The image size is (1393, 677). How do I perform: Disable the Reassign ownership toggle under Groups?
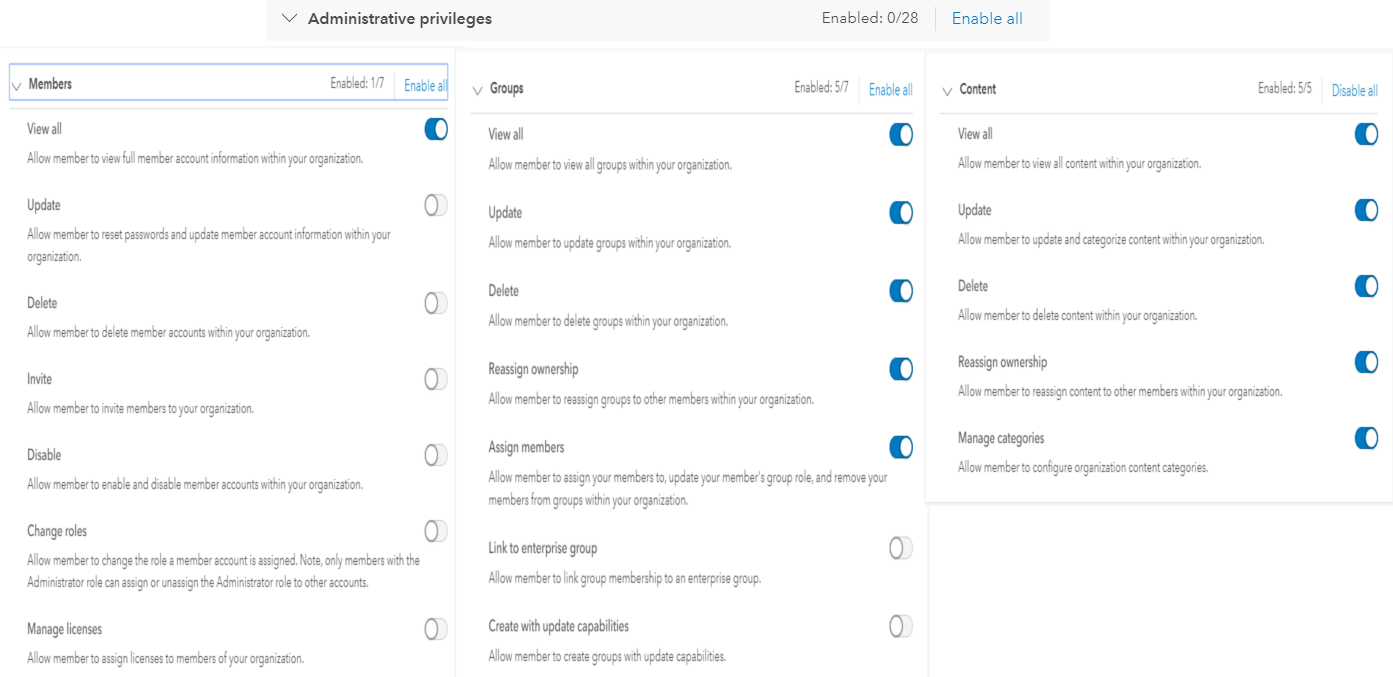899,369
